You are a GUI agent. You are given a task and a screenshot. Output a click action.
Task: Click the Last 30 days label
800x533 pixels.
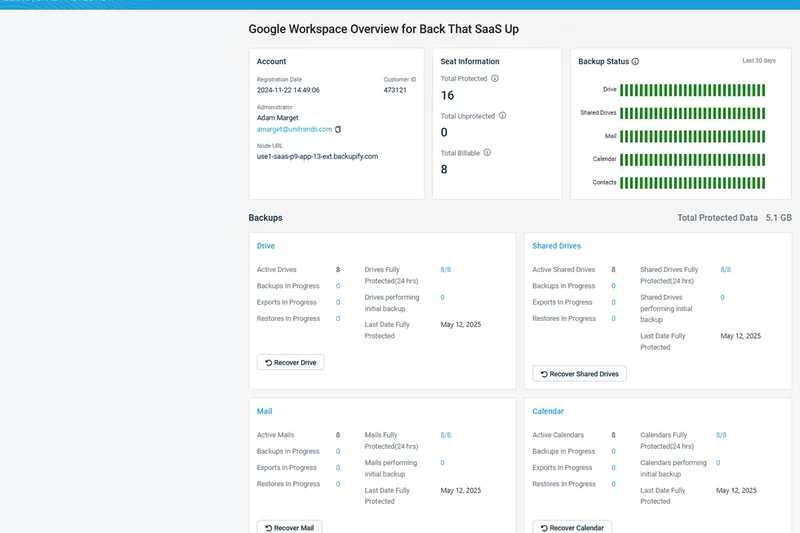(x=759, y=61)
